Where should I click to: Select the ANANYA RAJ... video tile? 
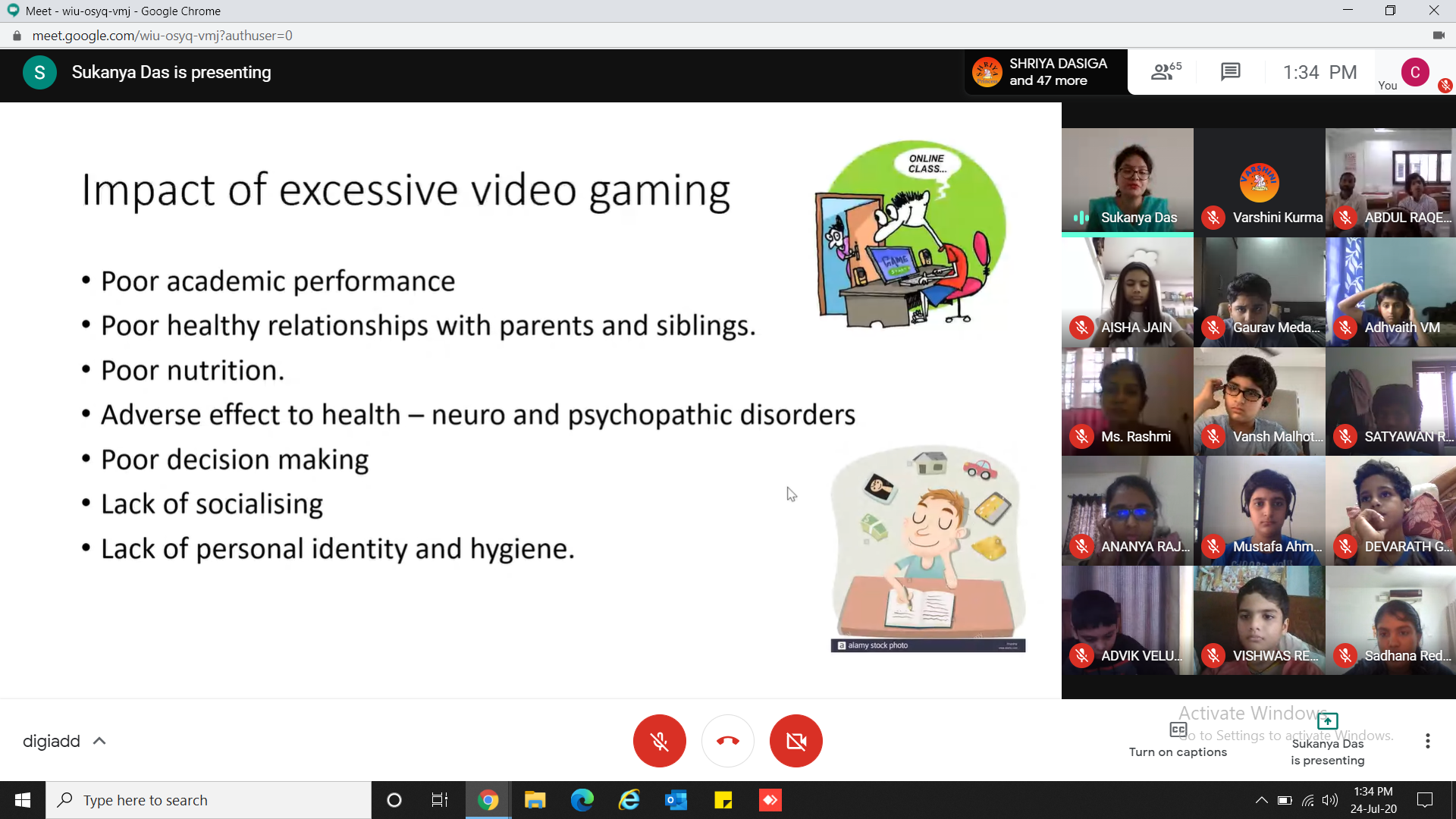click(x=1127, y=511)
